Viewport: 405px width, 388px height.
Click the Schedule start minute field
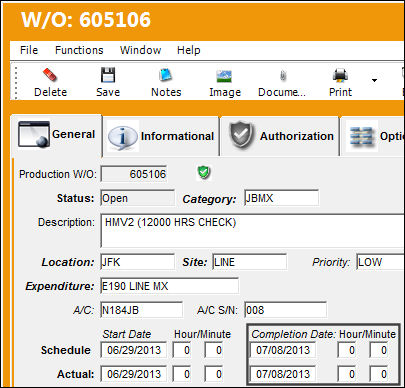pyautogui.click(x=214, y=350)
